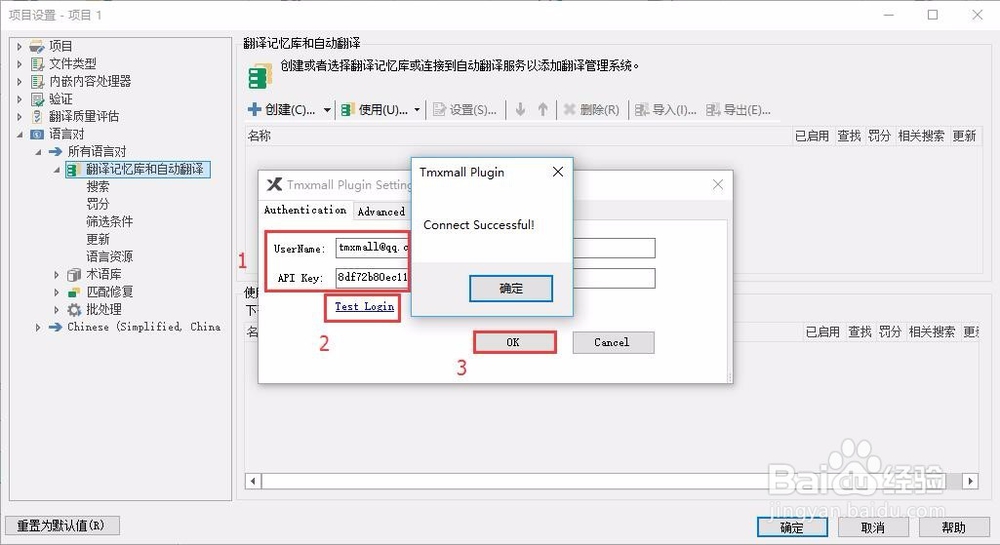Click the 项目 tree icon

tap(37, 47)
